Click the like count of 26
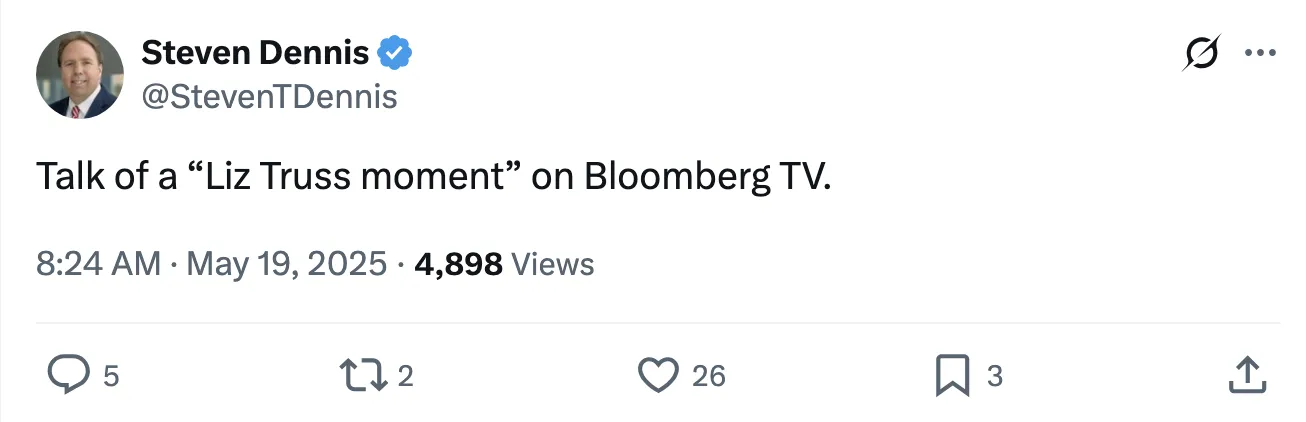 (x=708, y=376)
